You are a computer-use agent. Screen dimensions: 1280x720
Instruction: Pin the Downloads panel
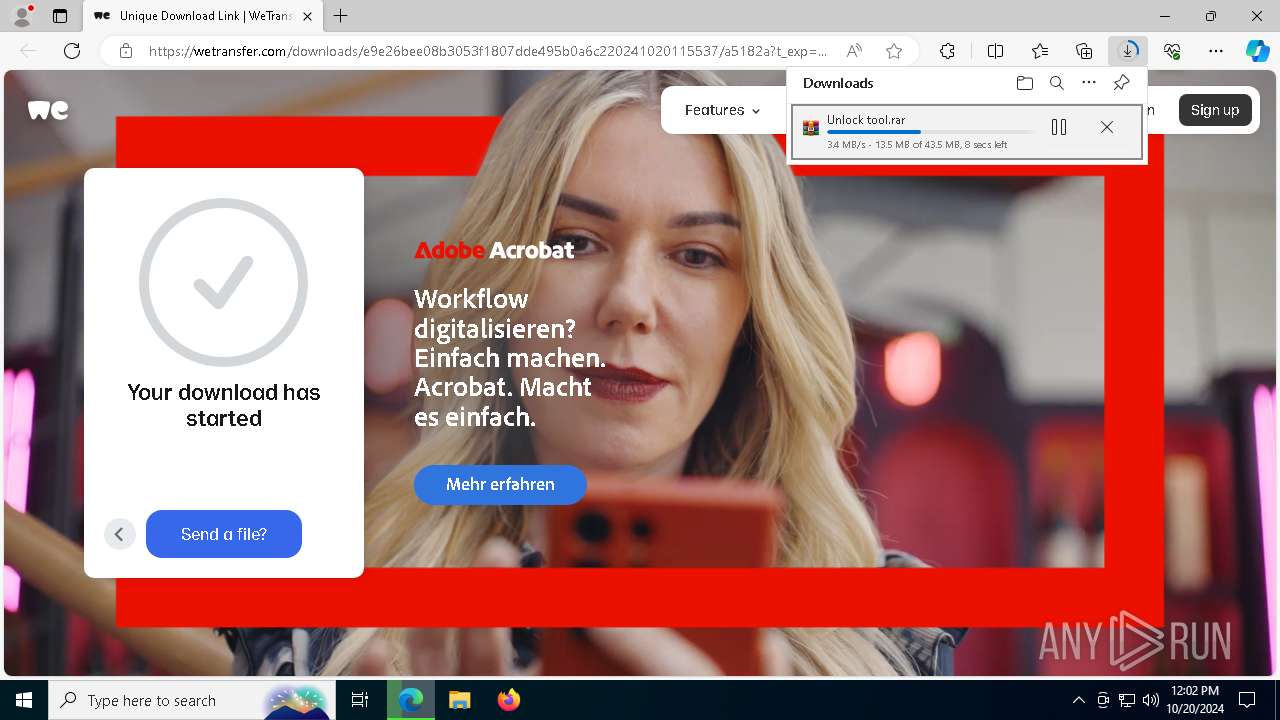[1122, 83]
